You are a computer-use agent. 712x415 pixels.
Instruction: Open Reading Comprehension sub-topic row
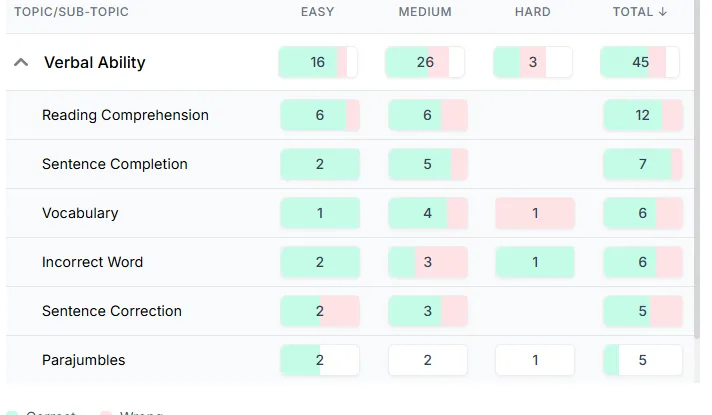[x=350, y=115]
